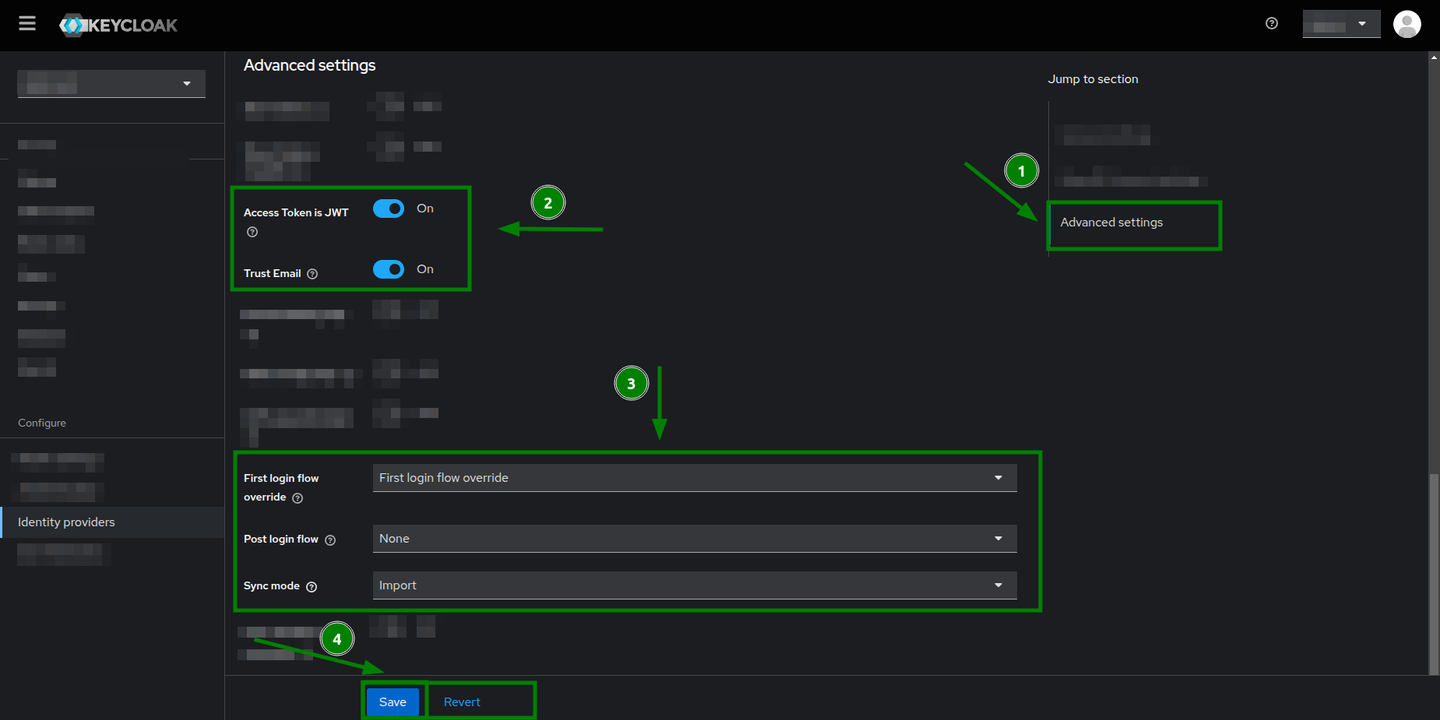Show help tooltip for Access Token is JWT
The height and width of the screenshot is (720, 1440).
click(252, 232)
